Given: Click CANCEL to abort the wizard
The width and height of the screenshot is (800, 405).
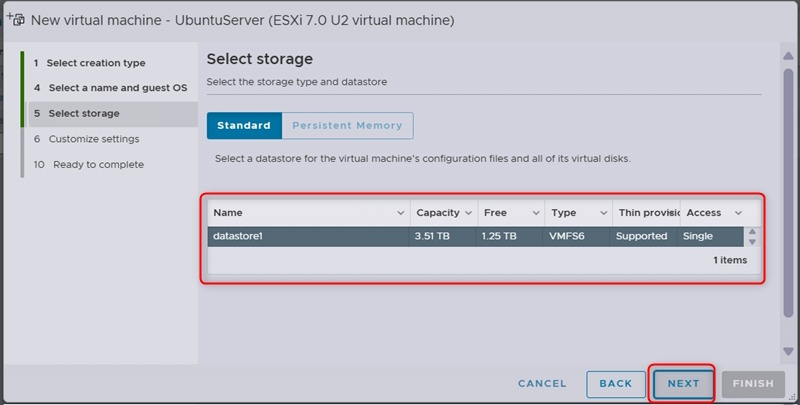Looking at the screenshot, I should 542,384.
